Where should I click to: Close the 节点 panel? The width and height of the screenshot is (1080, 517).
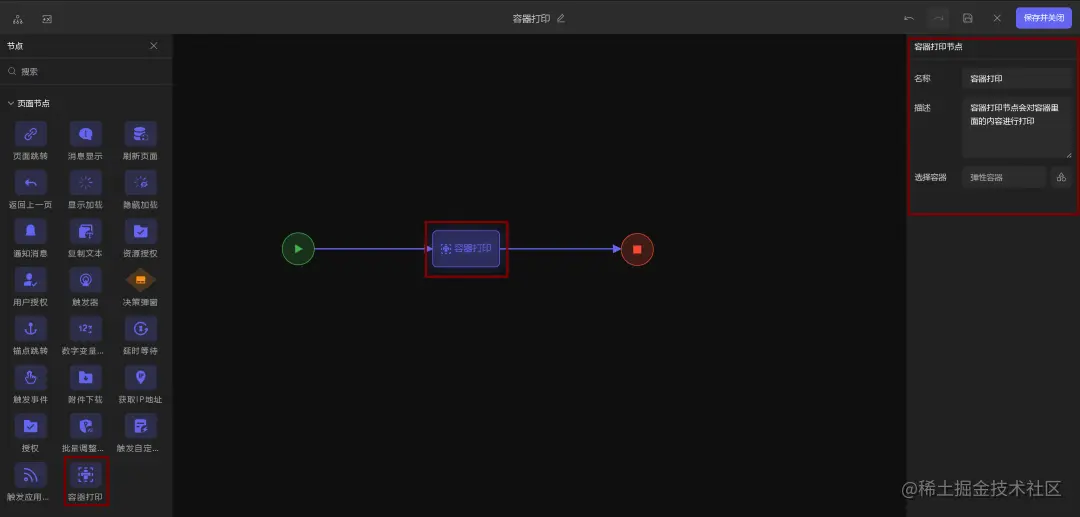click(x=154, y=45)
